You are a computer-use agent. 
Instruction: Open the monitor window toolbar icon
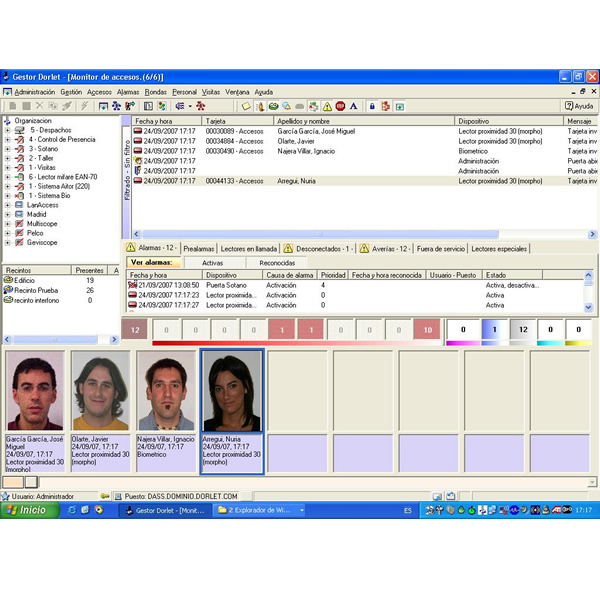click(103, 106)
